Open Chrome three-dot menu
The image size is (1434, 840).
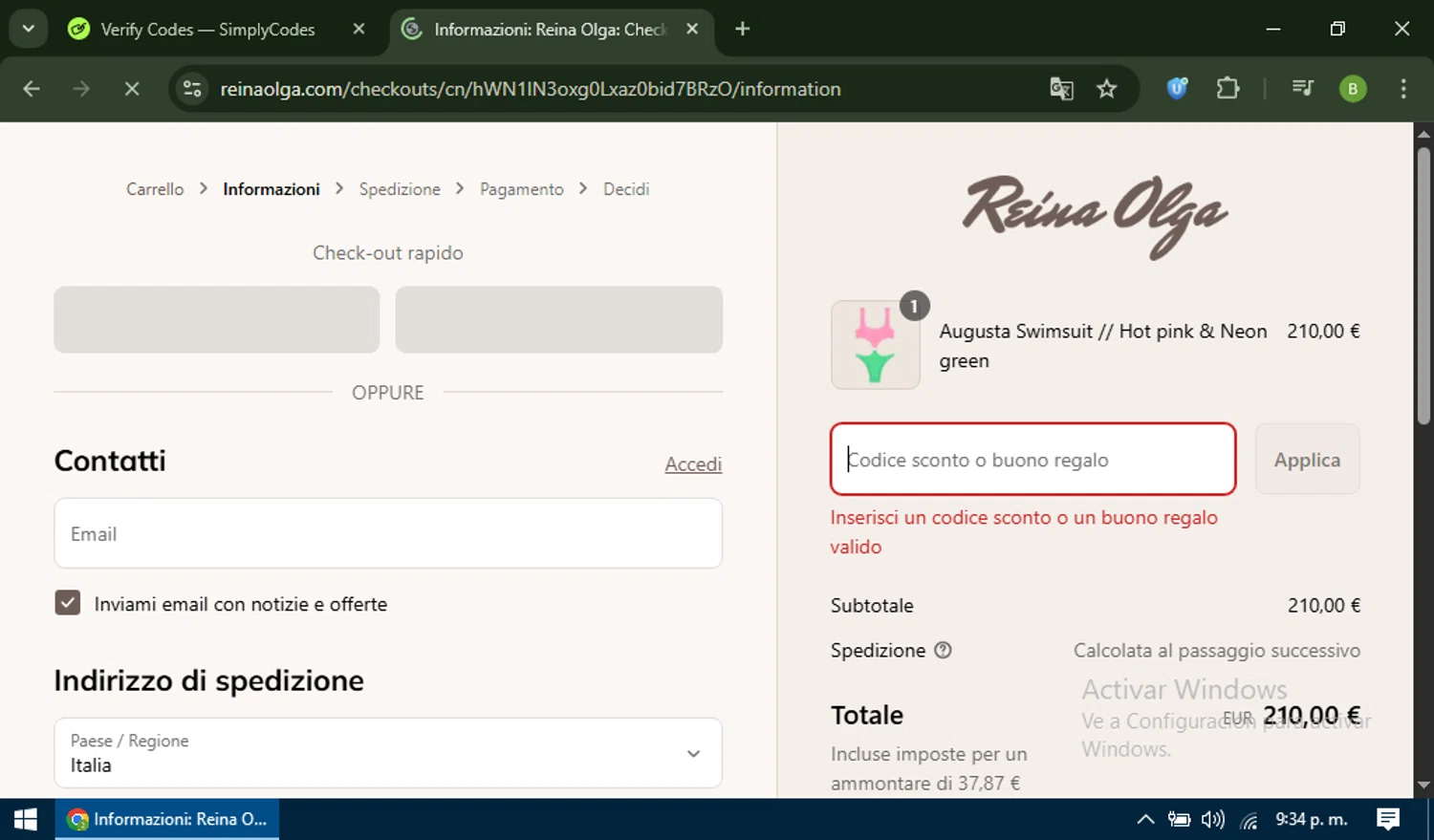[x=1403, y=89]
